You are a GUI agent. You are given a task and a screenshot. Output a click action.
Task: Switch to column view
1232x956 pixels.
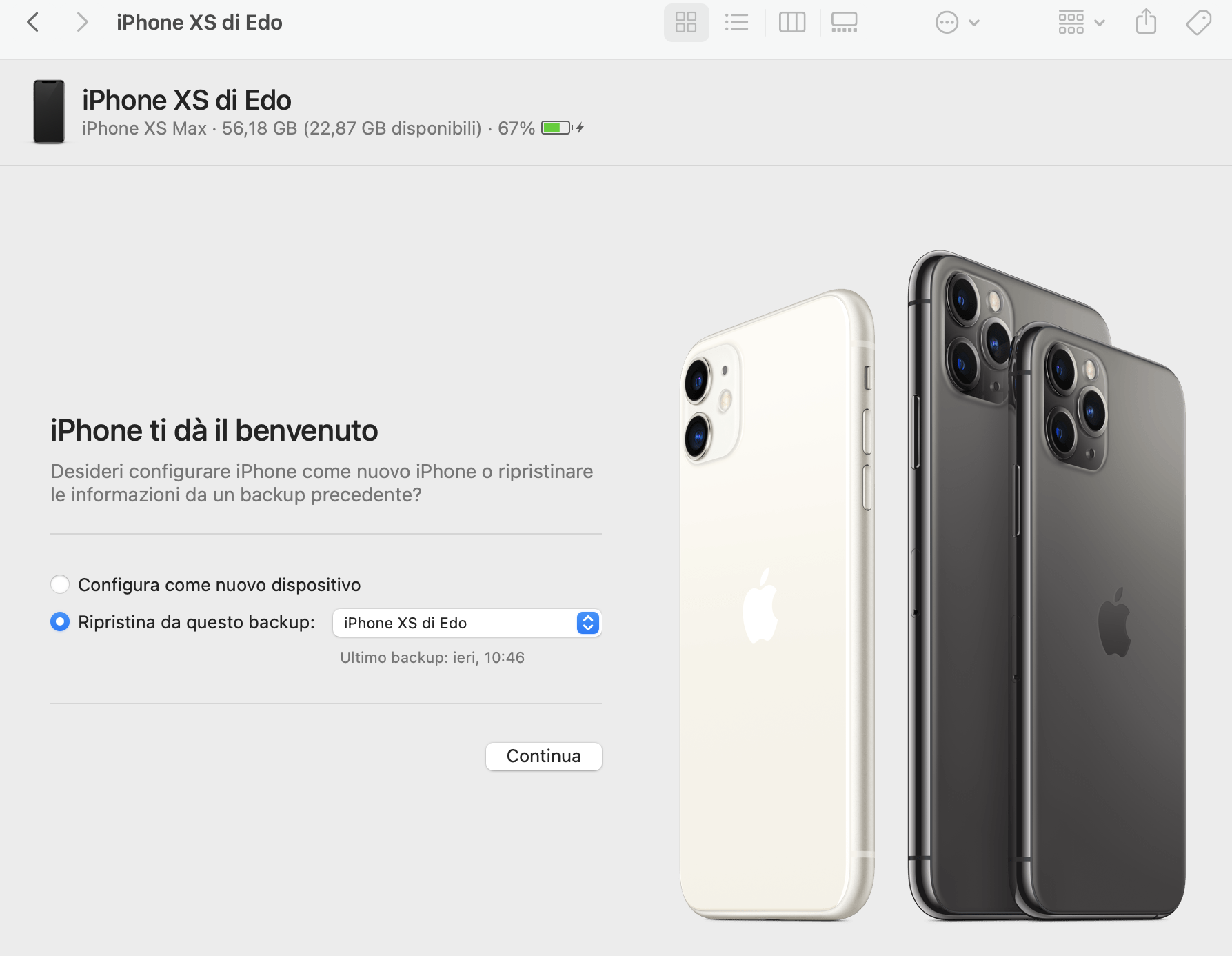tap(792, 23)
